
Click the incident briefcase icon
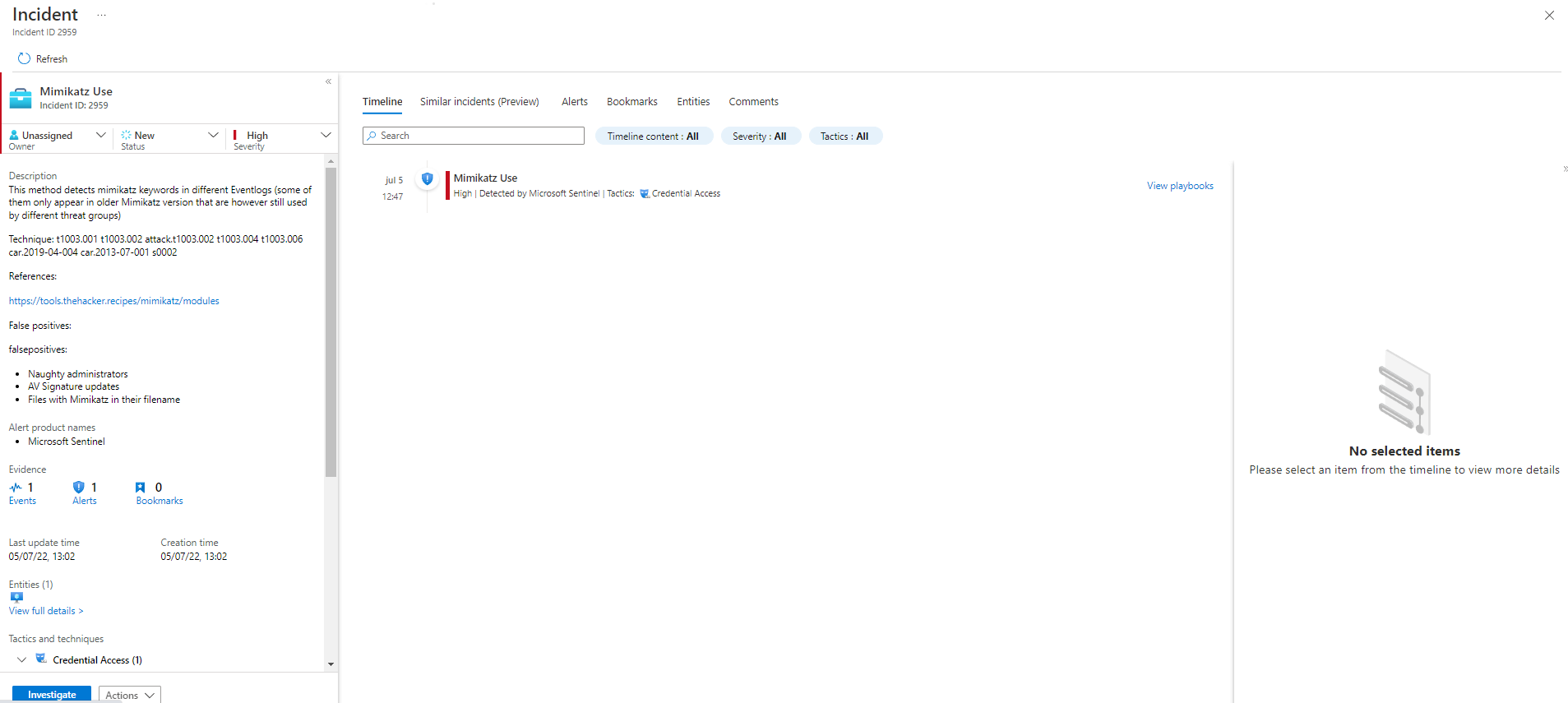[x=21, y=99]
